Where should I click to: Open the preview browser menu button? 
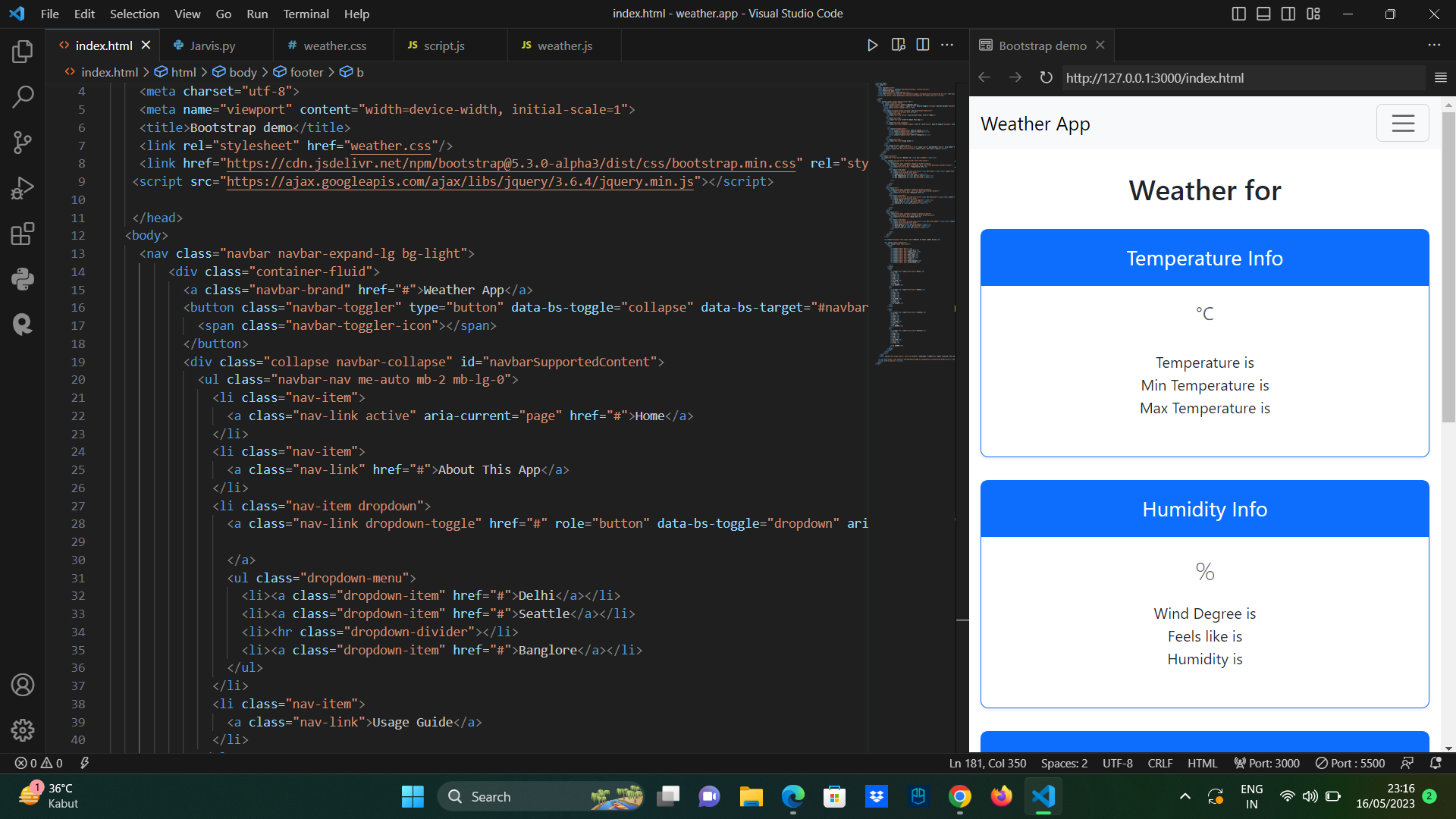point(1440,77)
